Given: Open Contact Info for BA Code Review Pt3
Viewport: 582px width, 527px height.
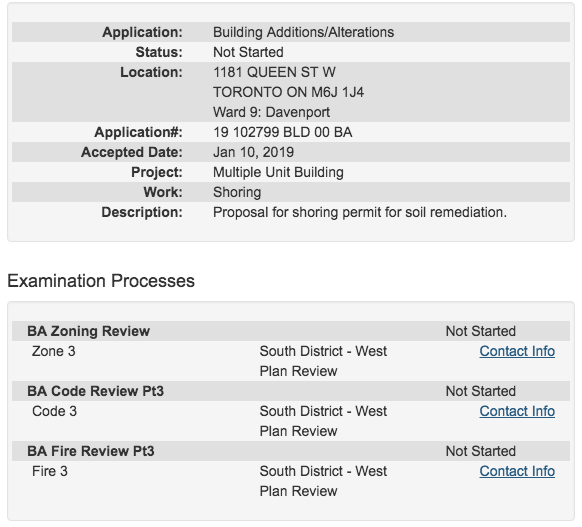Looking at the screenshot, I should point(517,411).
